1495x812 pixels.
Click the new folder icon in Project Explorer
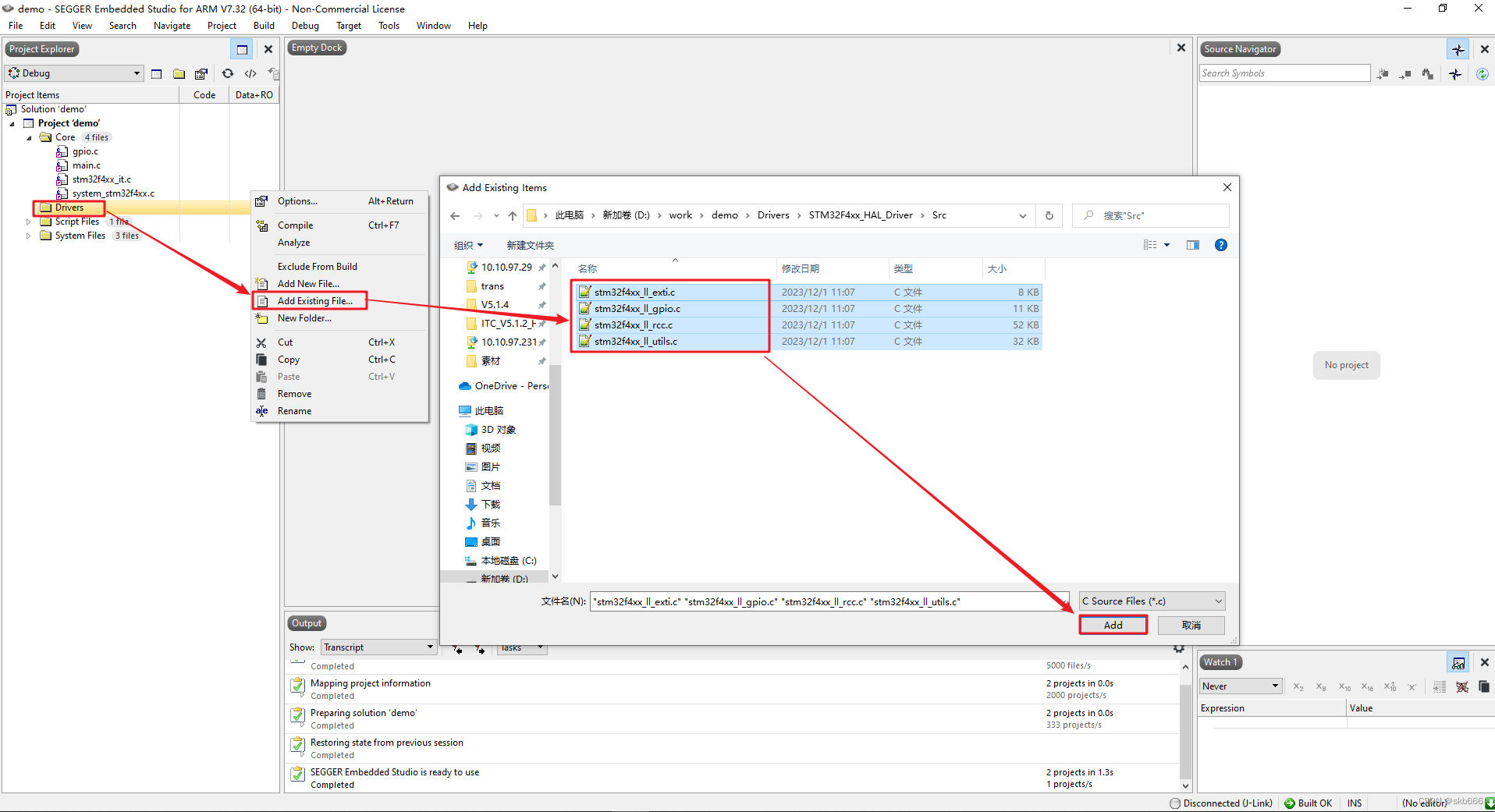[x=179, y=73]
